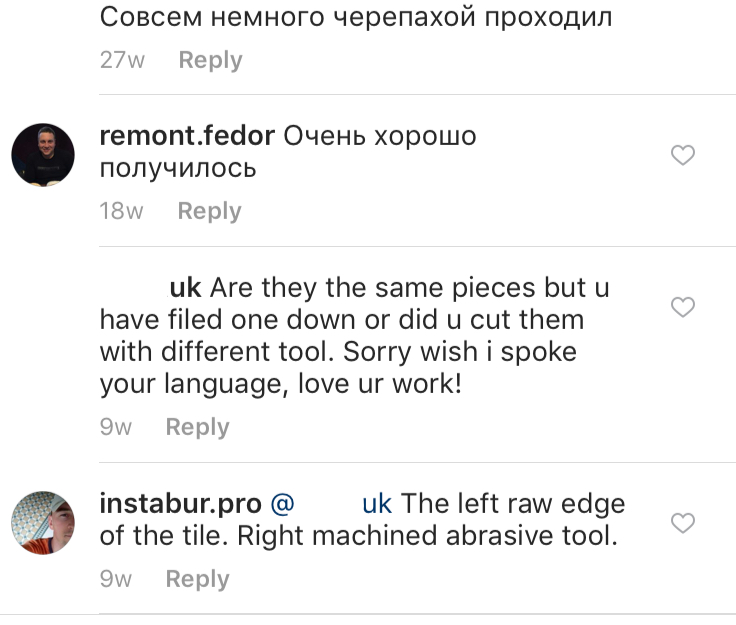This screenshot has width=736, height=625.
Task: Tap the 'Sorry wish i spoke your language' text
Action: click(x=338, y=368)
